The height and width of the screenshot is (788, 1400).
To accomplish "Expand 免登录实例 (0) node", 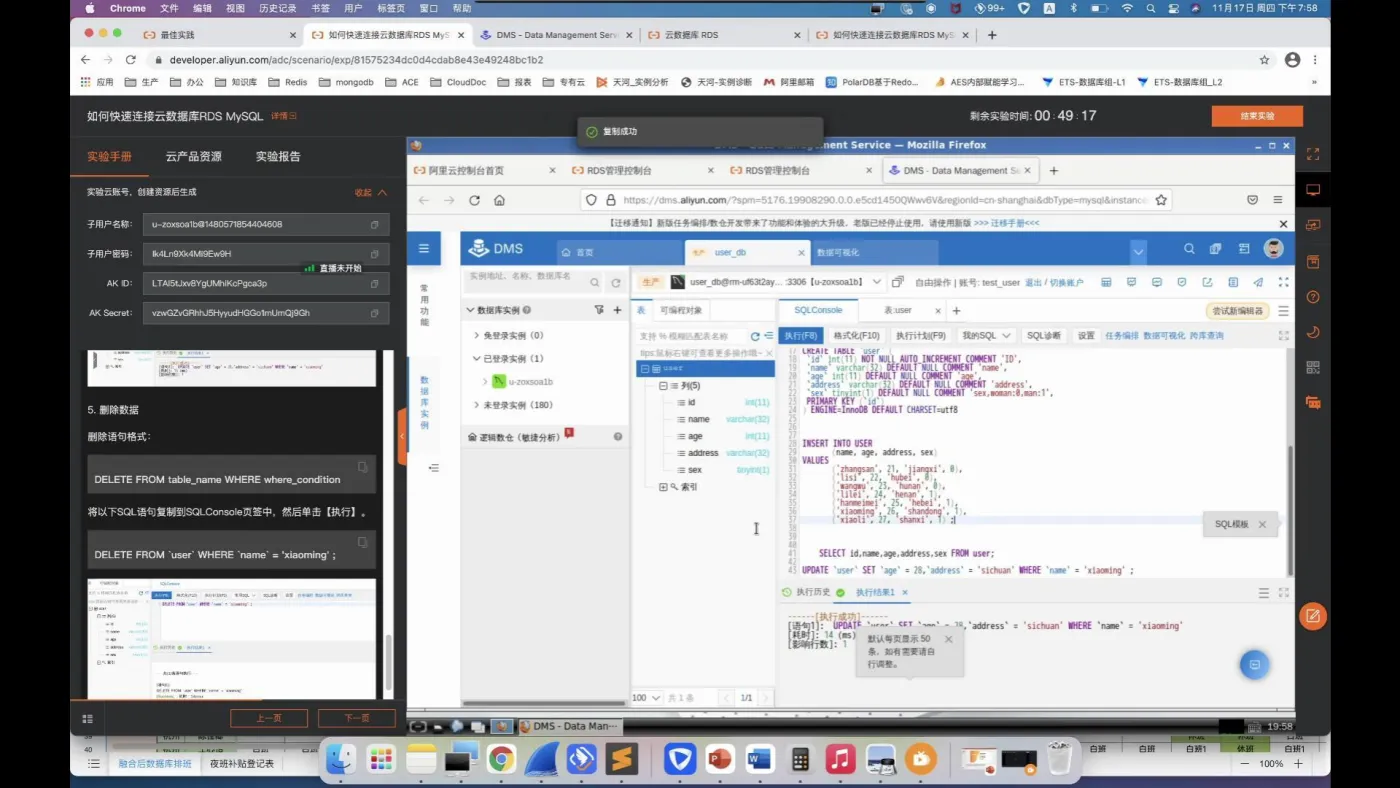I will coord(477,335).
